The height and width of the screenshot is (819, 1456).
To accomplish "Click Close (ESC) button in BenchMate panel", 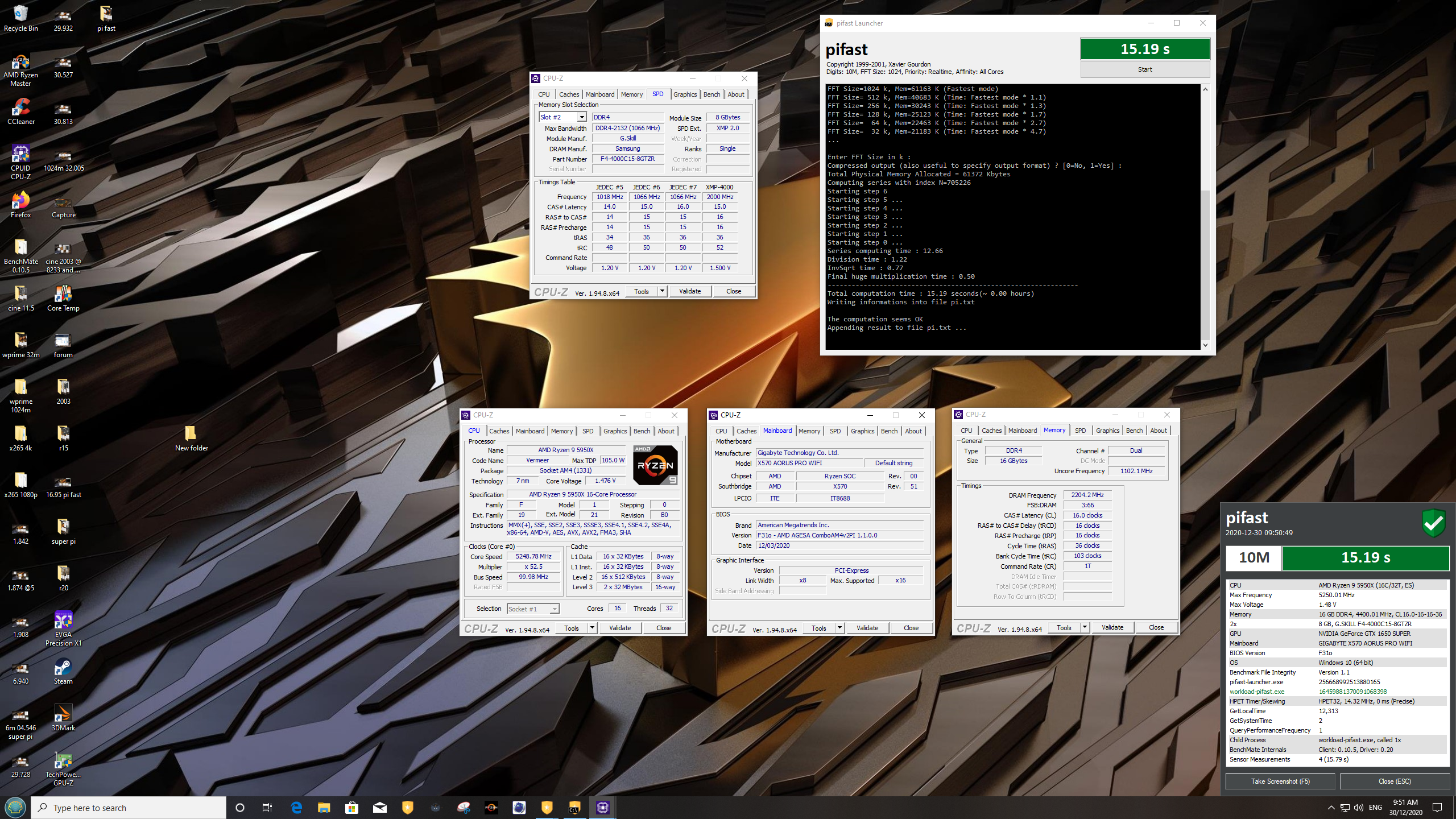I will [x=1395, y=781].
